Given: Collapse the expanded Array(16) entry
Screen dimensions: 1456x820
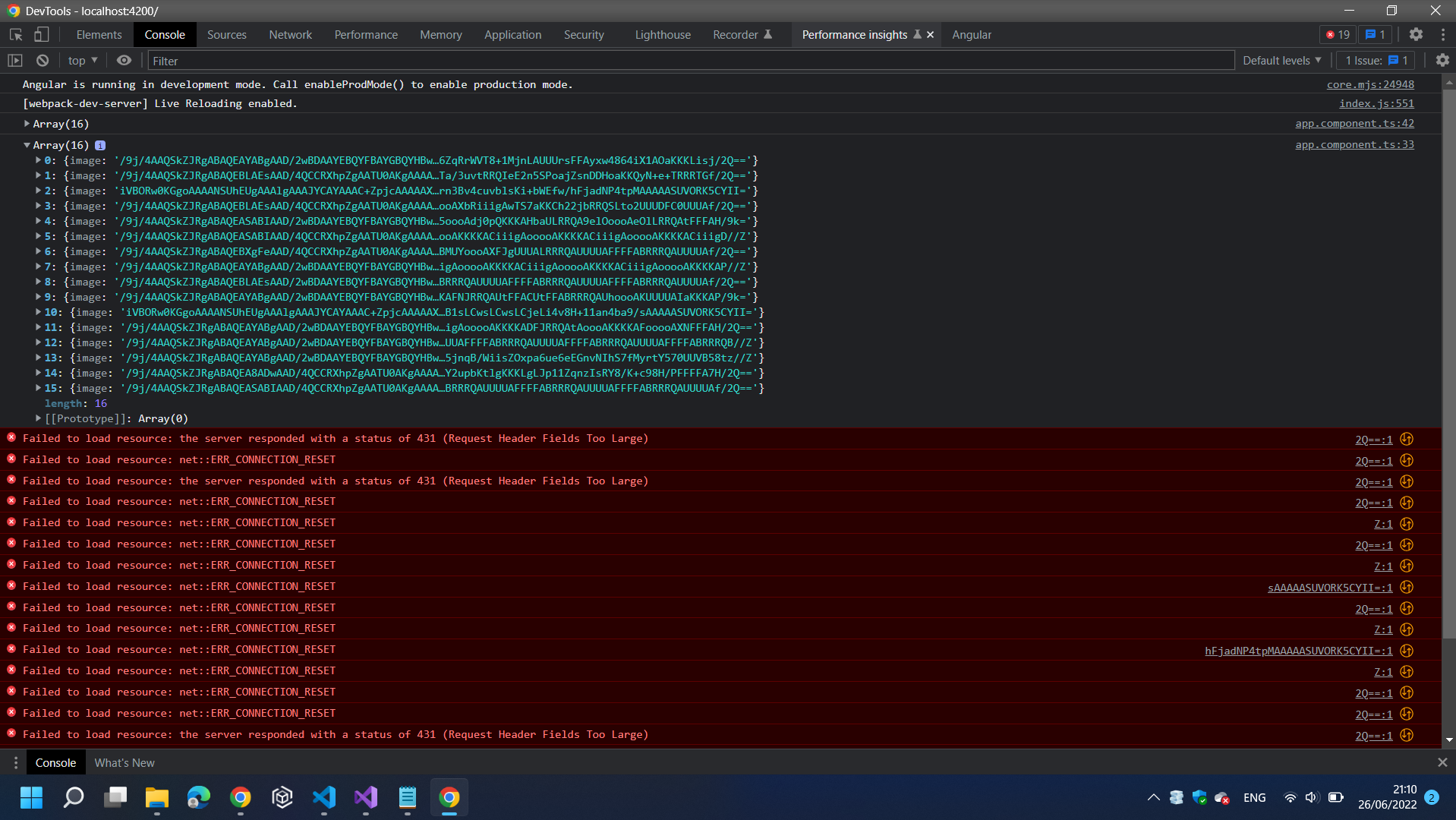Looking at the screenshot, I should [x=27, y=145].
